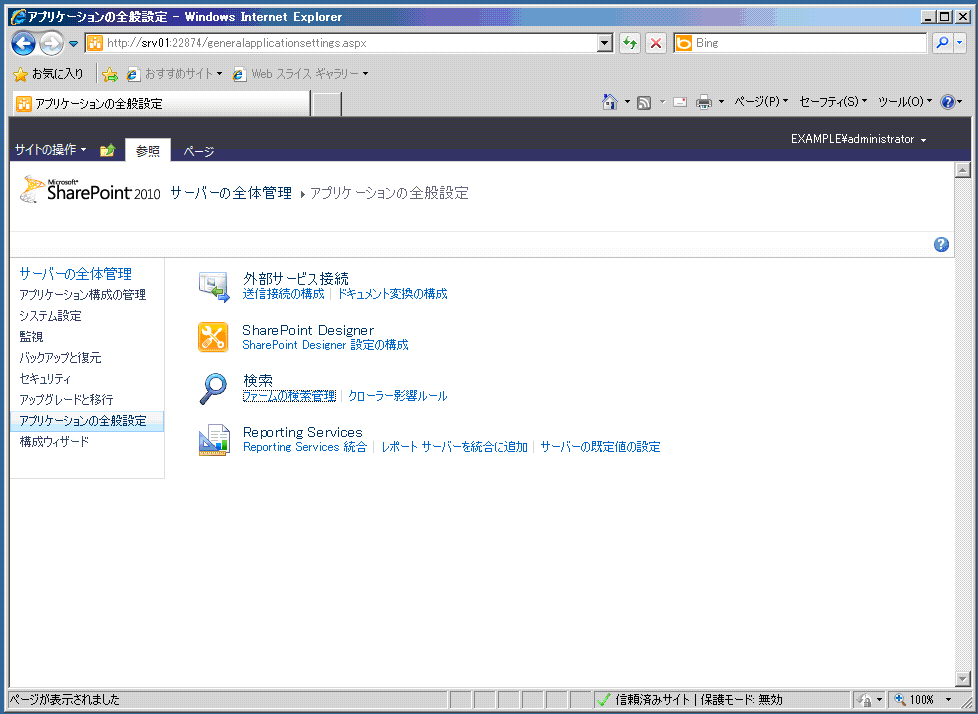Click the SharePoint 2010 logo
This screenshot has width=978, height=714.
click(x=91, y=190)
